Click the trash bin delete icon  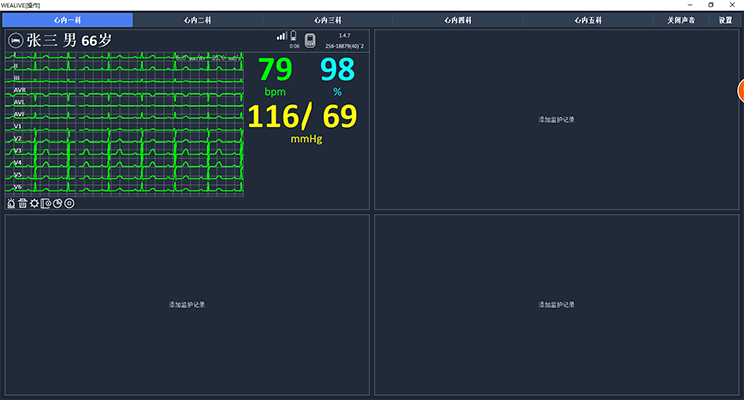(22, 203)
